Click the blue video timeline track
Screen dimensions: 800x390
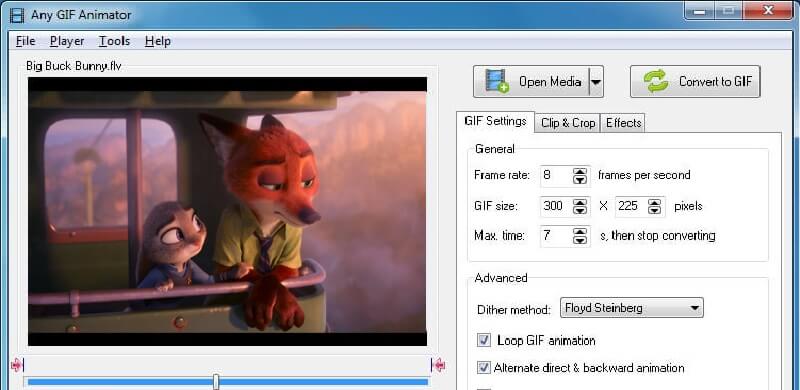point(228,382)
